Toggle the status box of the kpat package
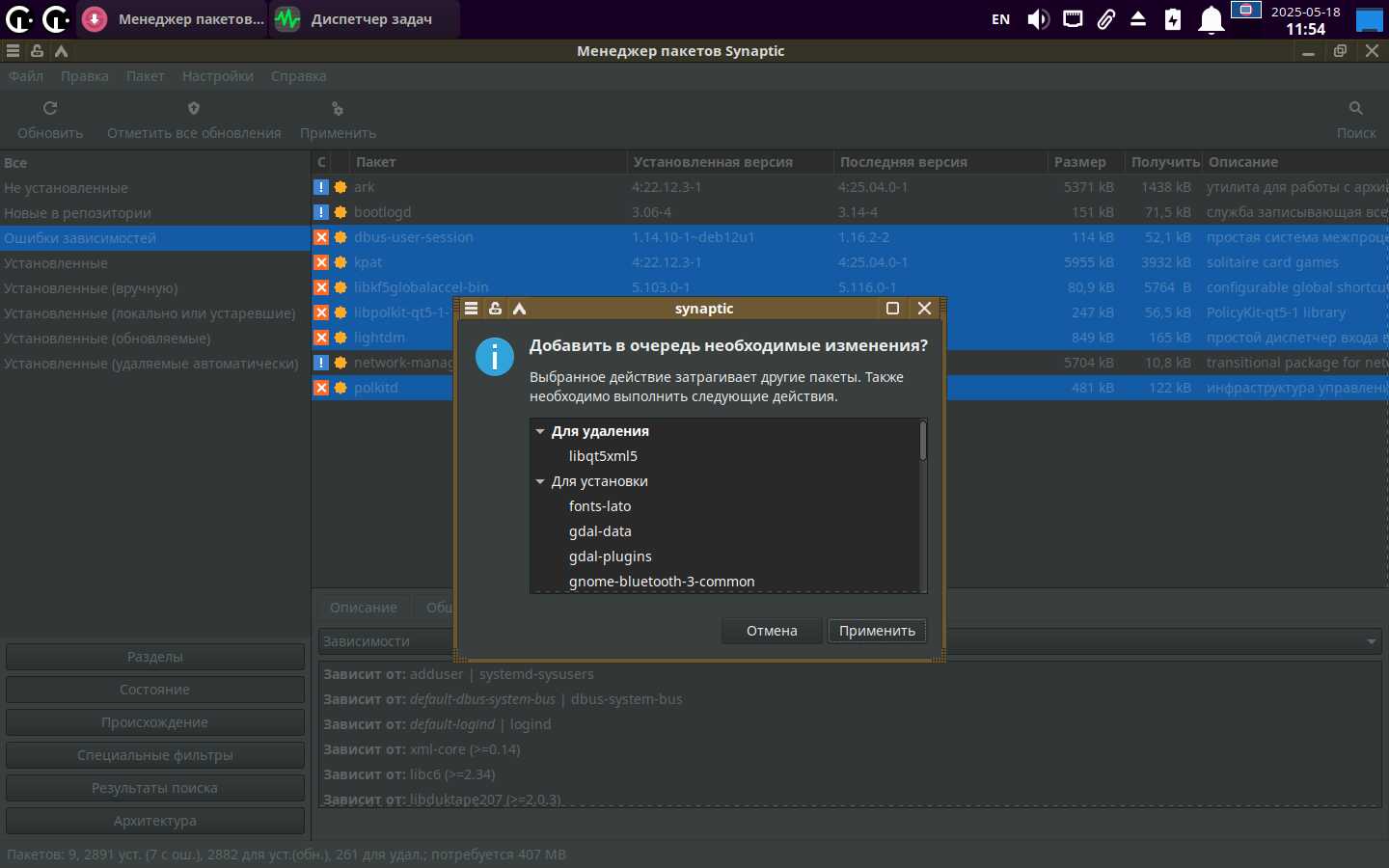 [321, 262]
